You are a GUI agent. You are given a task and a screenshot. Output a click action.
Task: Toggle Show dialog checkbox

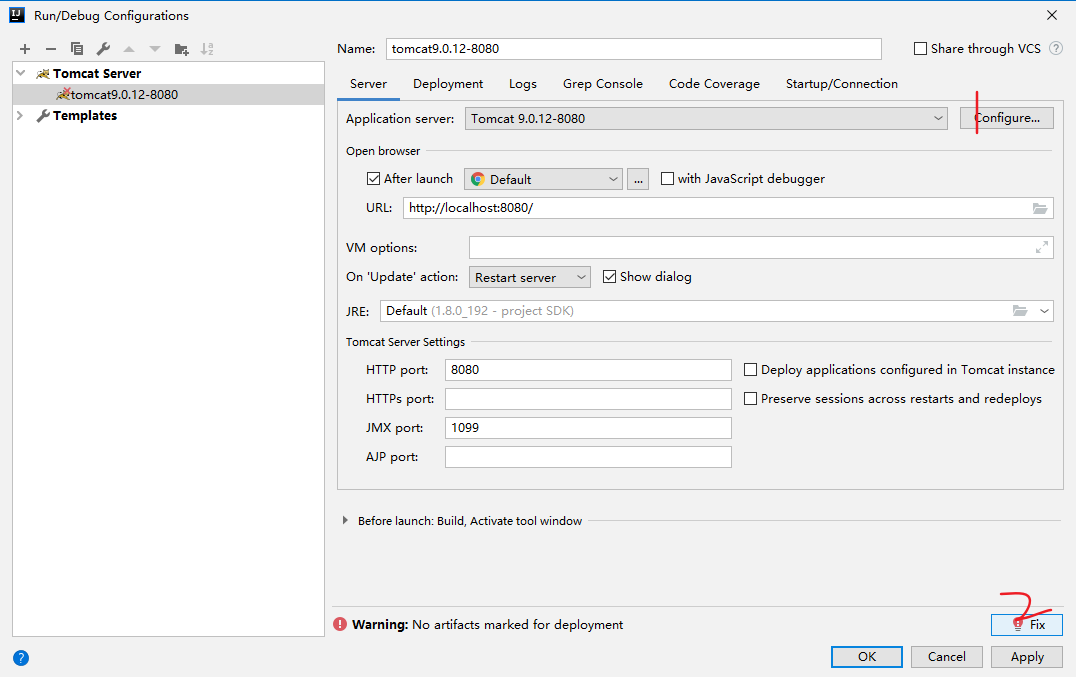point(609,276)
